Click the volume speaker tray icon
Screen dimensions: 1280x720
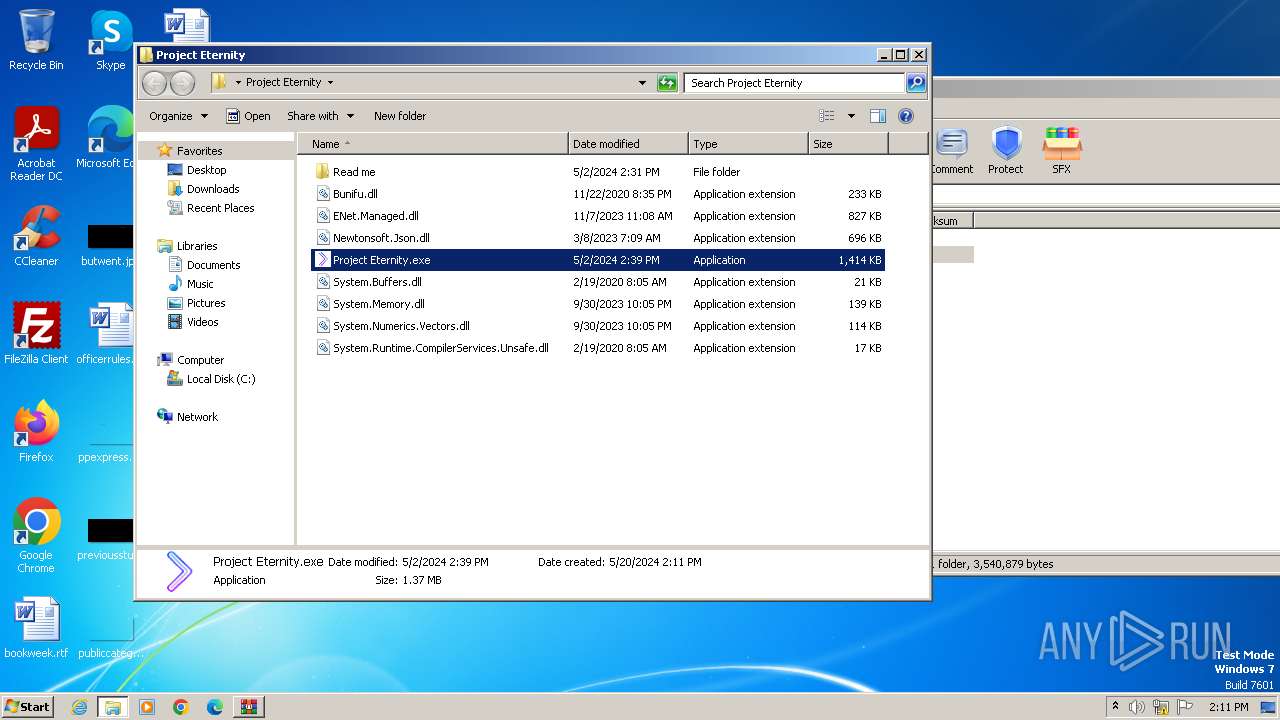tap(1136, 707)
